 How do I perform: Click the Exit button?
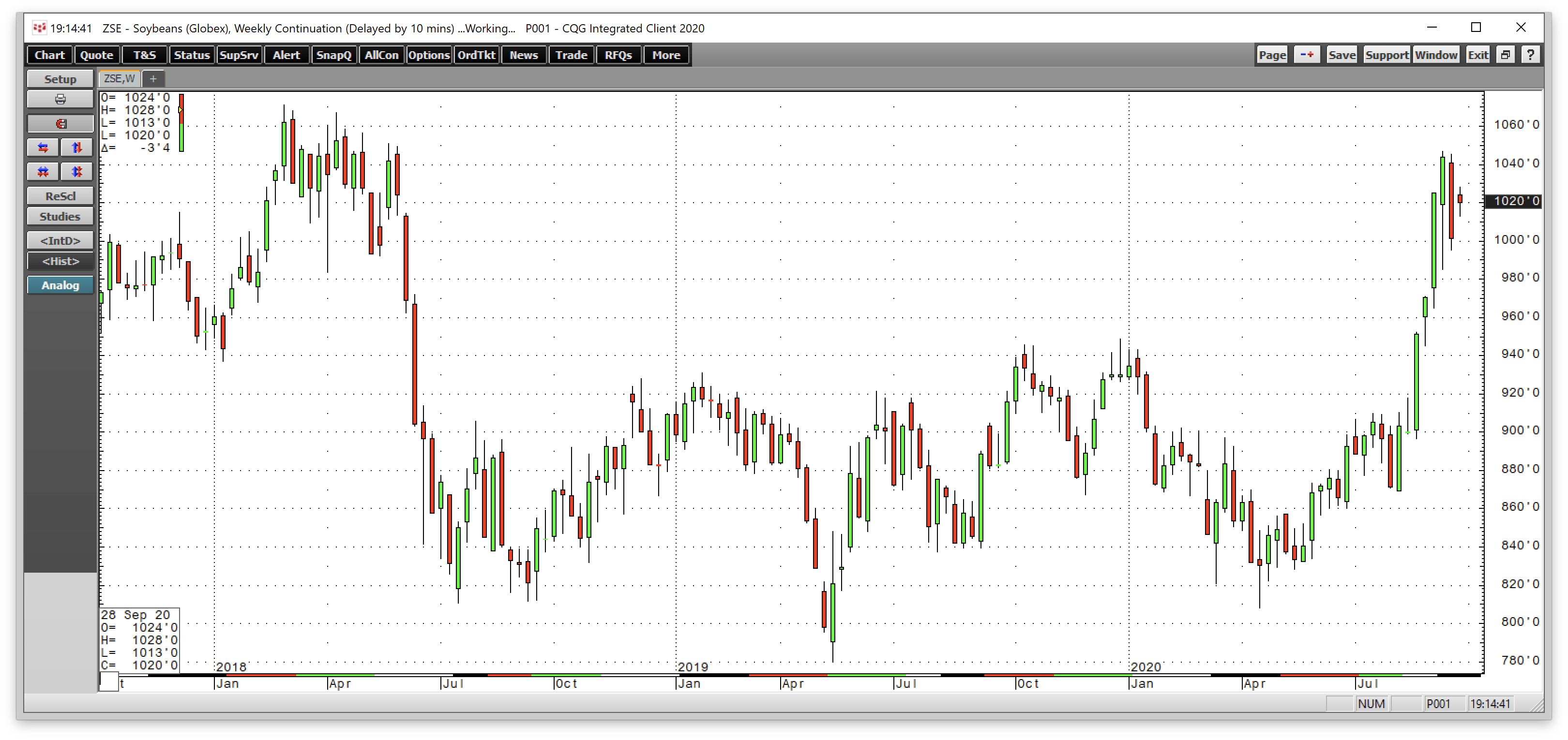pyautogui.click(x=1478, y=55)
